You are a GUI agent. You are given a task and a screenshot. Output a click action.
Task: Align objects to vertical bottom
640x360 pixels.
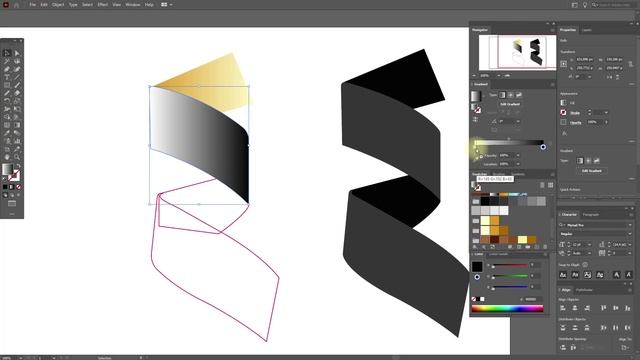[628, 308]
